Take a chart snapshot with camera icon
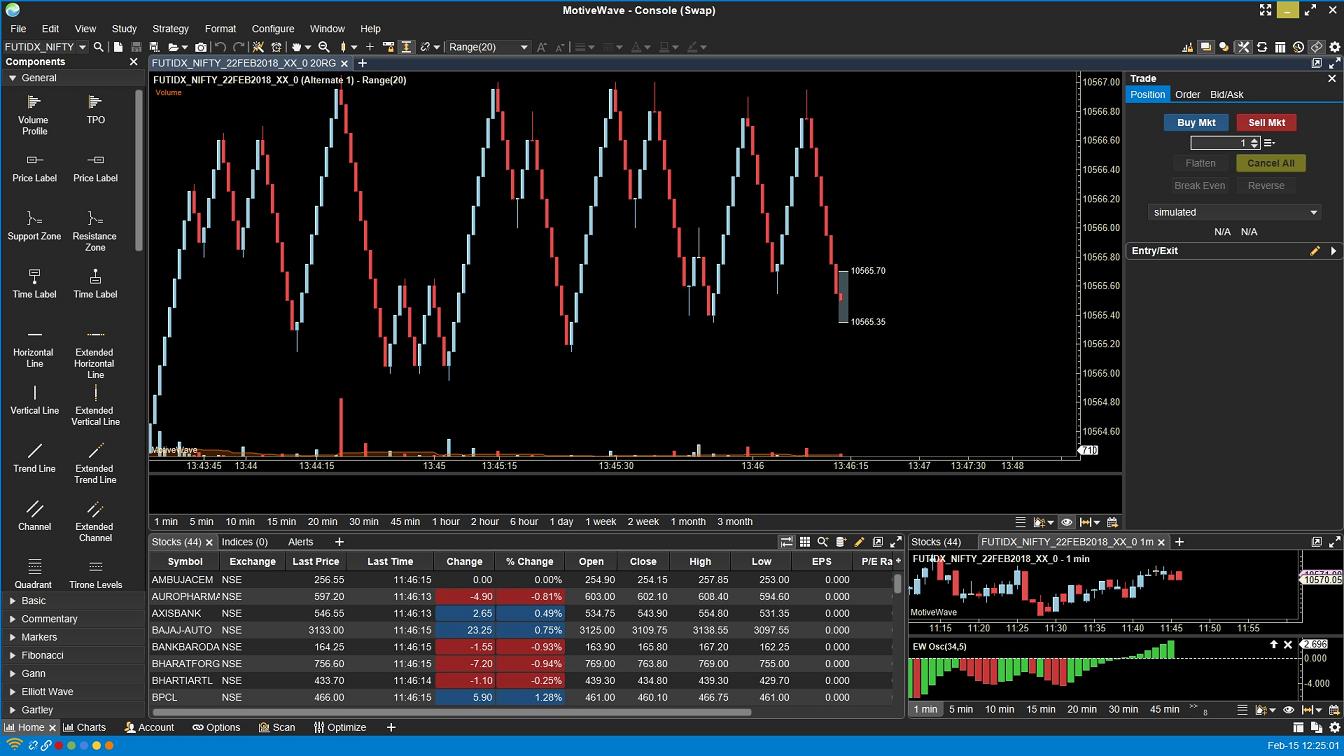Image resolution: width=1344 pixels, height=756 pixels. click(200, 47)
